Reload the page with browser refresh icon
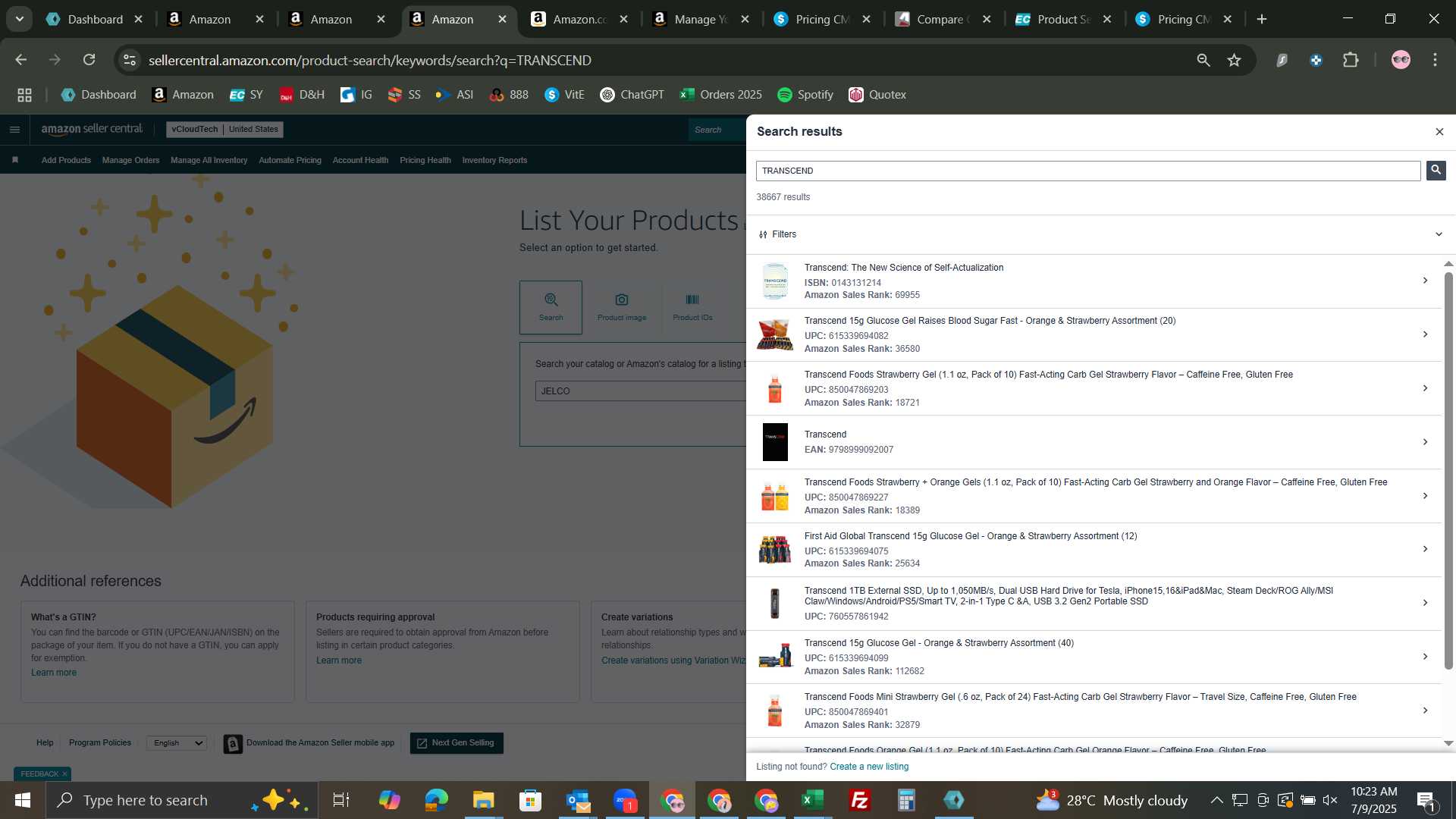Screen dimensions: 1456x819 [89, 60]
